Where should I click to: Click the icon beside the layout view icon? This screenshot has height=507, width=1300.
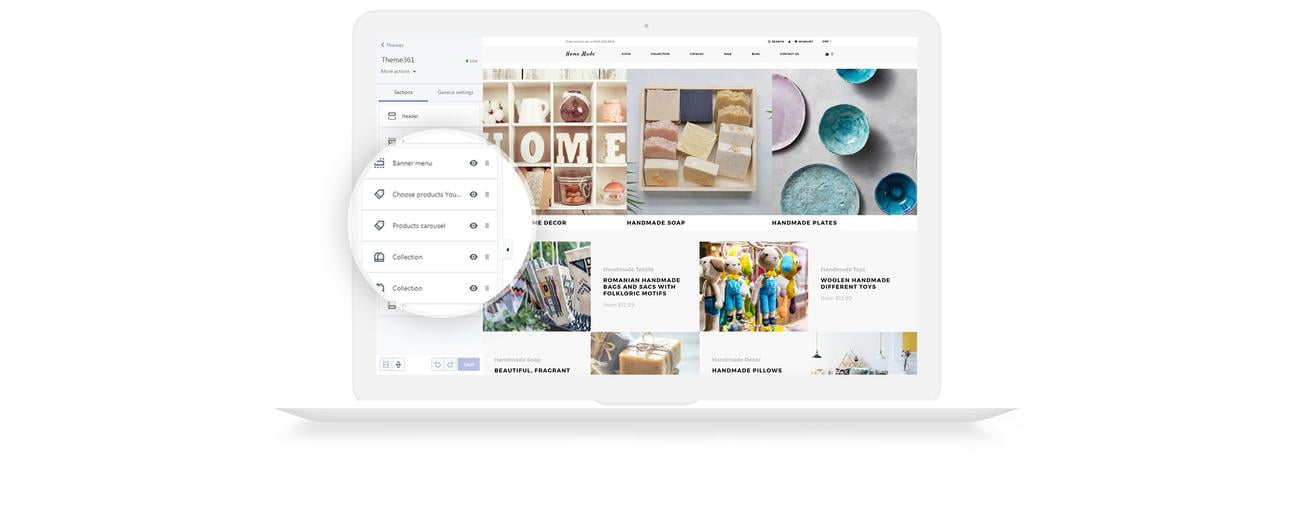tap(398, 364)
